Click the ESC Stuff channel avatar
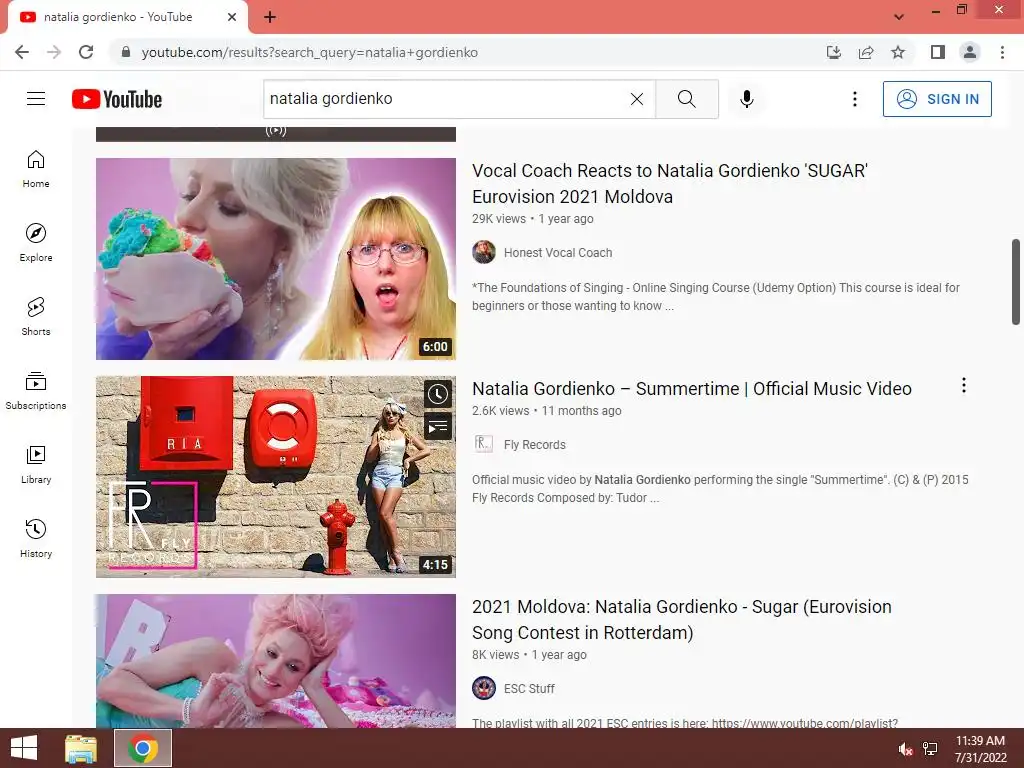 point(484,688)
